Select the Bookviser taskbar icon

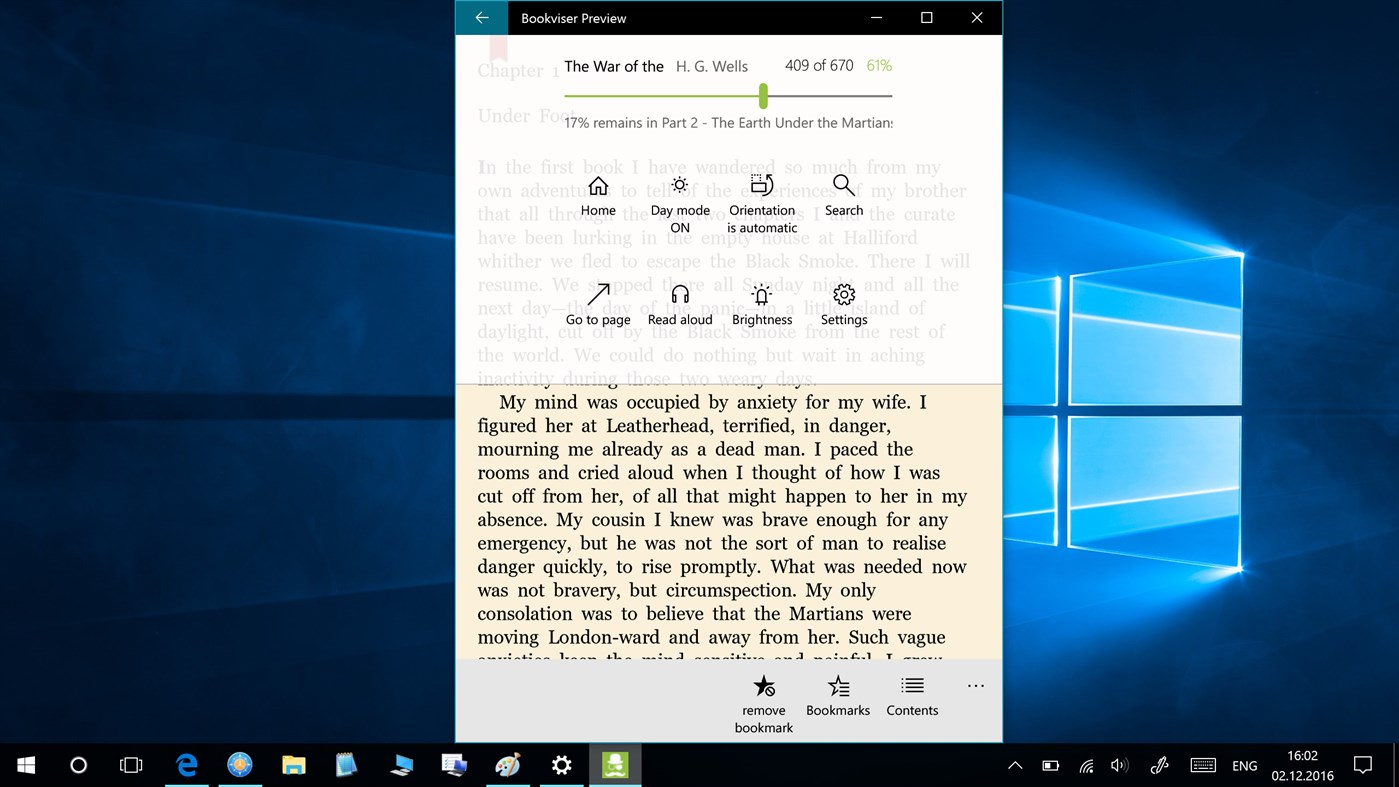[614, 765]
